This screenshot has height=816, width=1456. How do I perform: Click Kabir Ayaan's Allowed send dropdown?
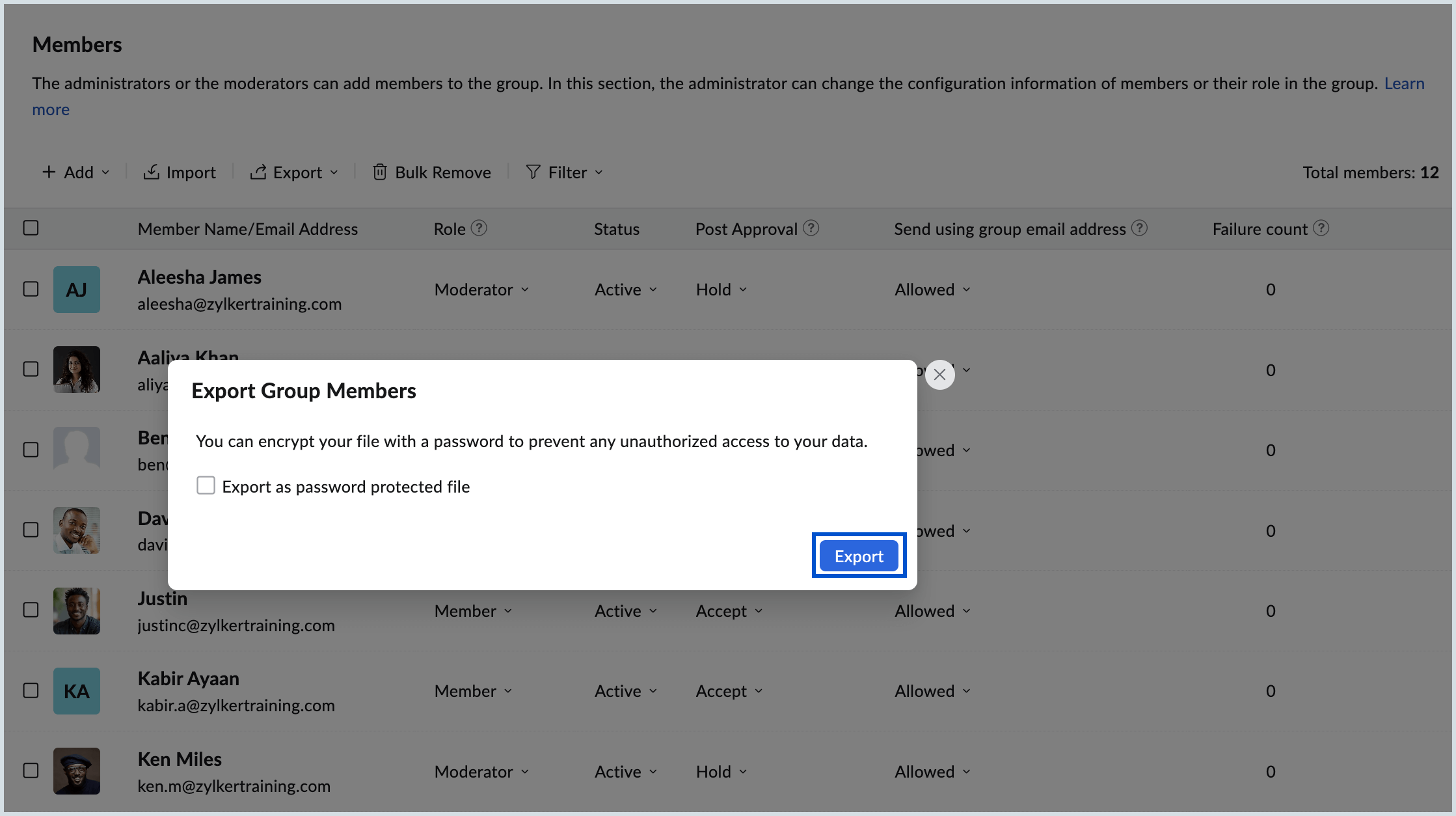(x=932, y=691)
